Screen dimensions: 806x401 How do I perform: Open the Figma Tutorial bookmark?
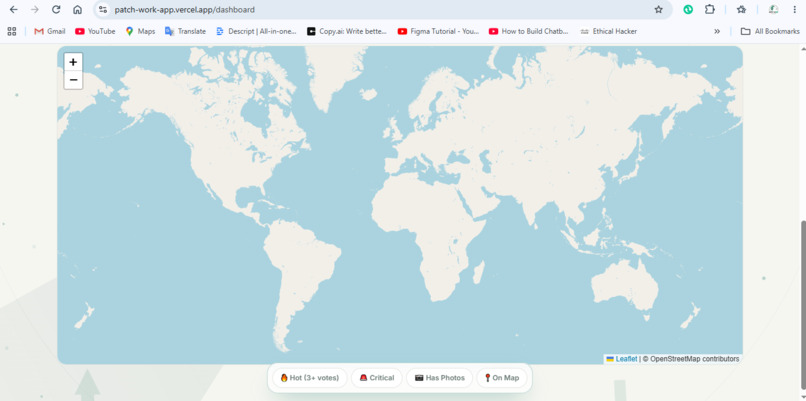pyautogui.click(x=438, y=31)
